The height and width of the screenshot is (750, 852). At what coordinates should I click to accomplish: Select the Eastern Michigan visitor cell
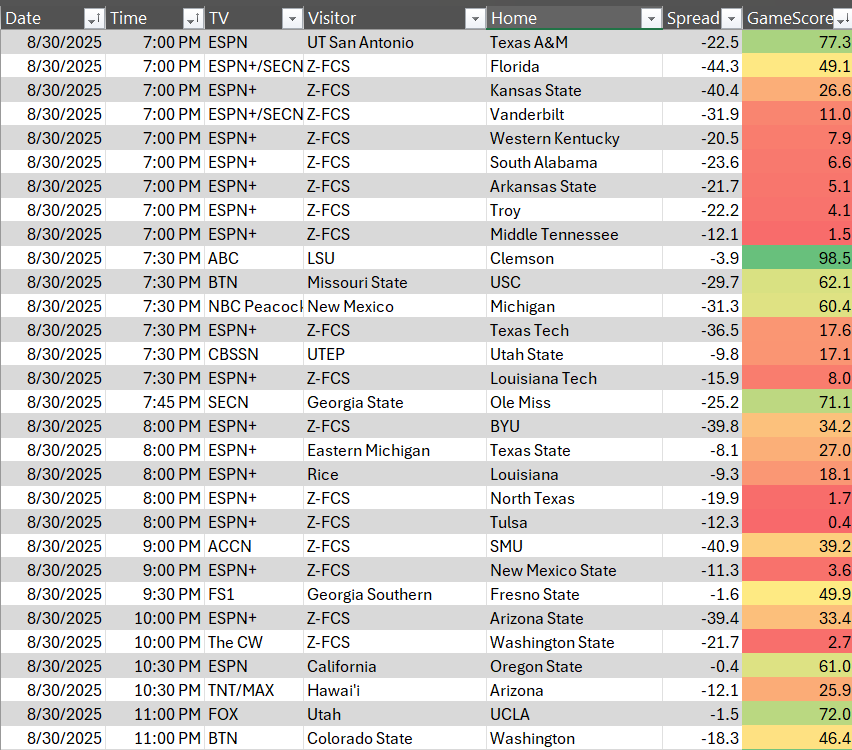(x=395, y=450)
